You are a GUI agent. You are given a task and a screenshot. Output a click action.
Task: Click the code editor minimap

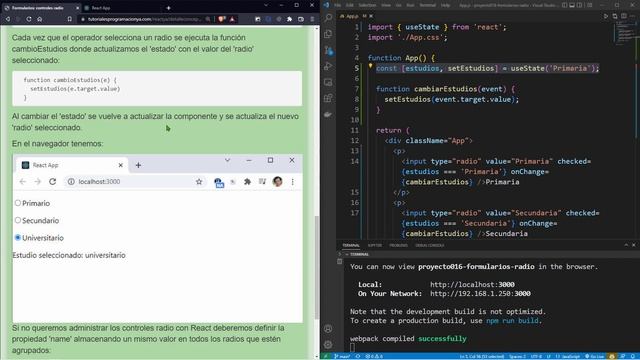pyautogui.click(x=624, y=33)
